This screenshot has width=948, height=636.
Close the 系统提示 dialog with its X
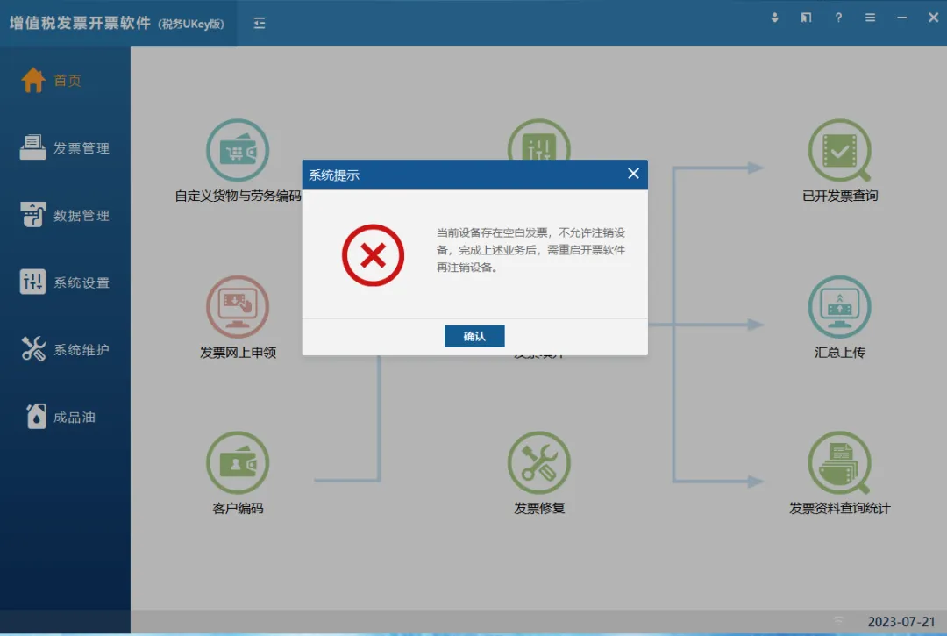[x=633, y=172]
